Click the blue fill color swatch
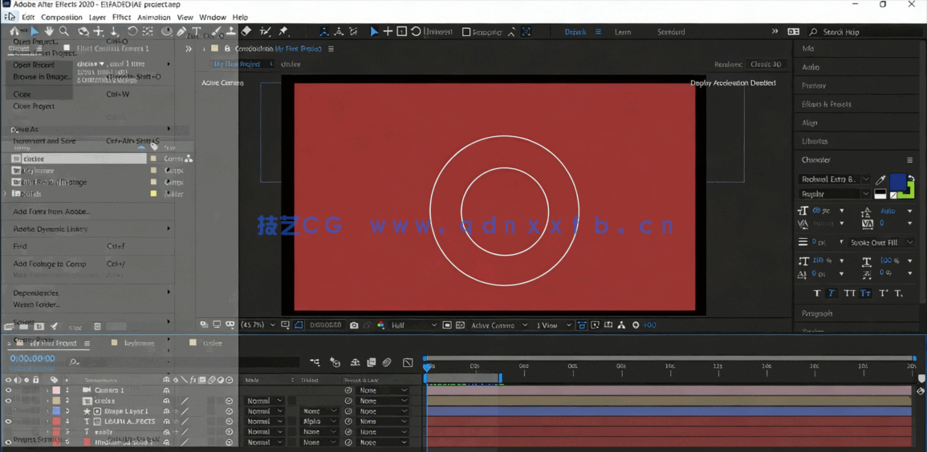This screenshot has width=927, height=452. pos(897,182)
